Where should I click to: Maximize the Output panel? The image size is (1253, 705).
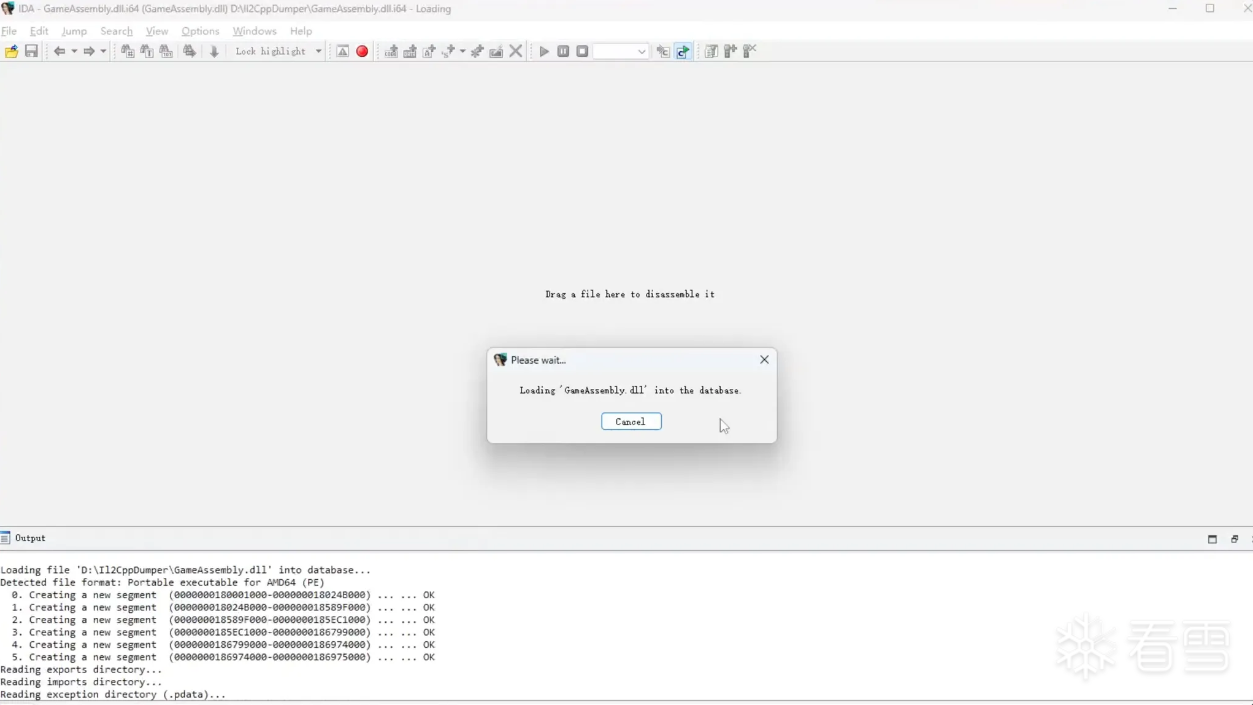click(x=1212, y=539)
